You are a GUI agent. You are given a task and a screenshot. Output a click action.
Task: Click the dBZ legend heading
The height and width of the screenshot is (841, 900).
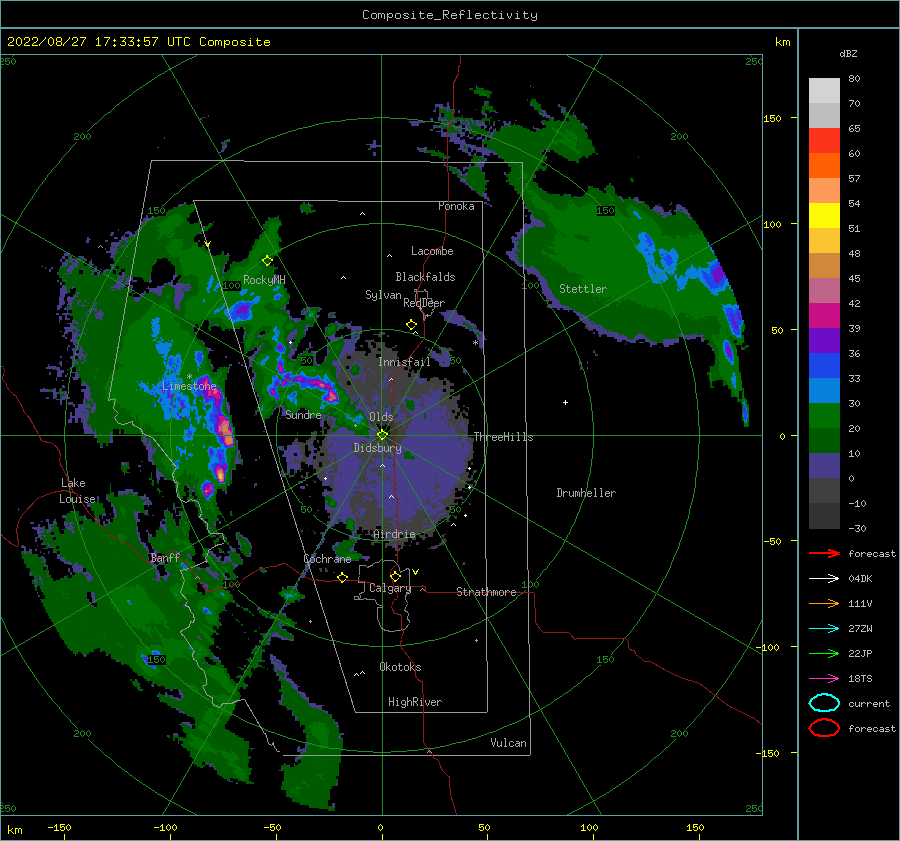pos(848,53)
